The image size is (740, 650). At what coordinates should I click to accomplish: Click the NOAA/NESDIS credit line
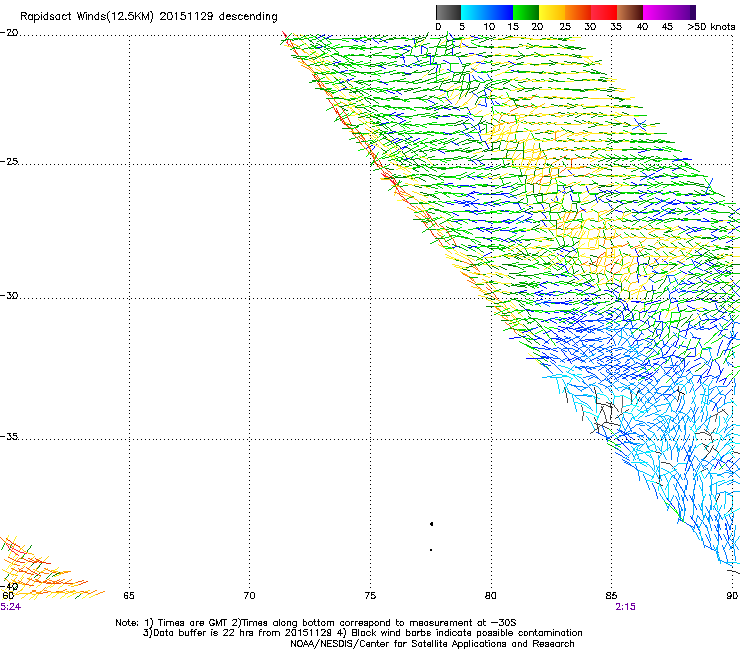point(432,644)
